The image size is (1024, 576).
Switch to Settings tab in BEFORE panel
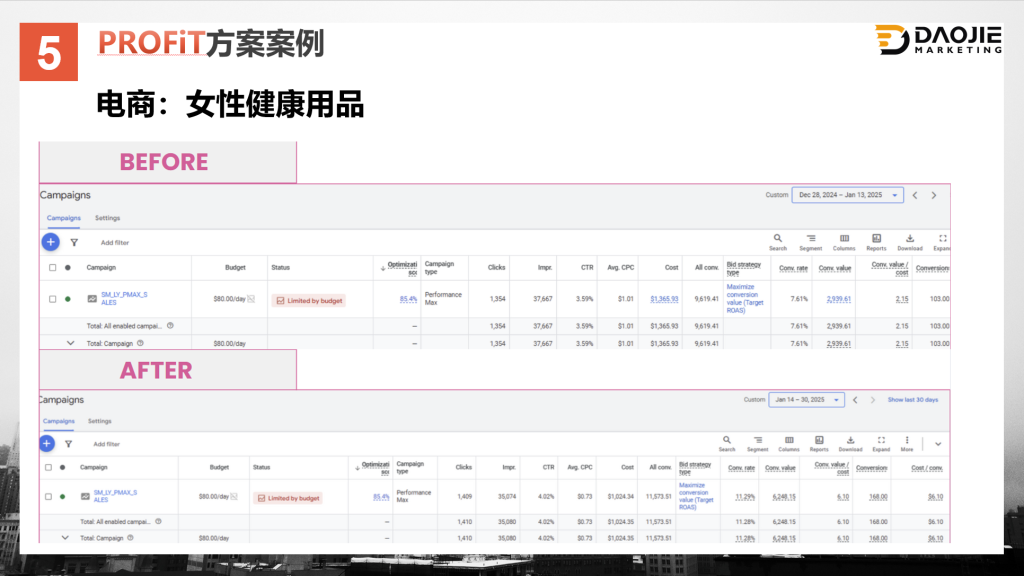tap(107, 218)
